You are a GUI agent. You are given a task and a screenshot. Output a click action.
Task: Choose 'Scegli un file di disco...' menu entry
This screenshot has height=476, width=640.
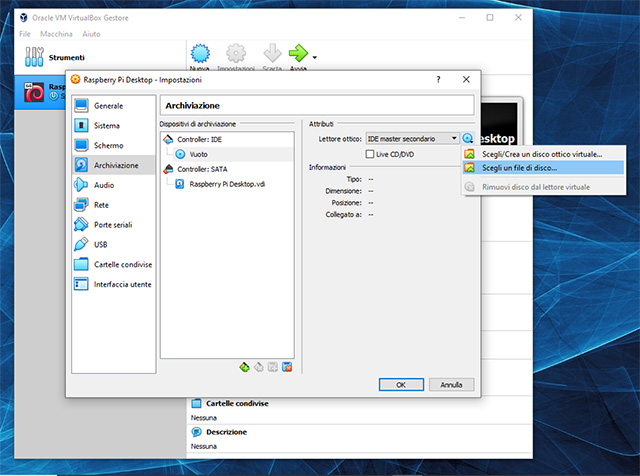click(519, 168)
